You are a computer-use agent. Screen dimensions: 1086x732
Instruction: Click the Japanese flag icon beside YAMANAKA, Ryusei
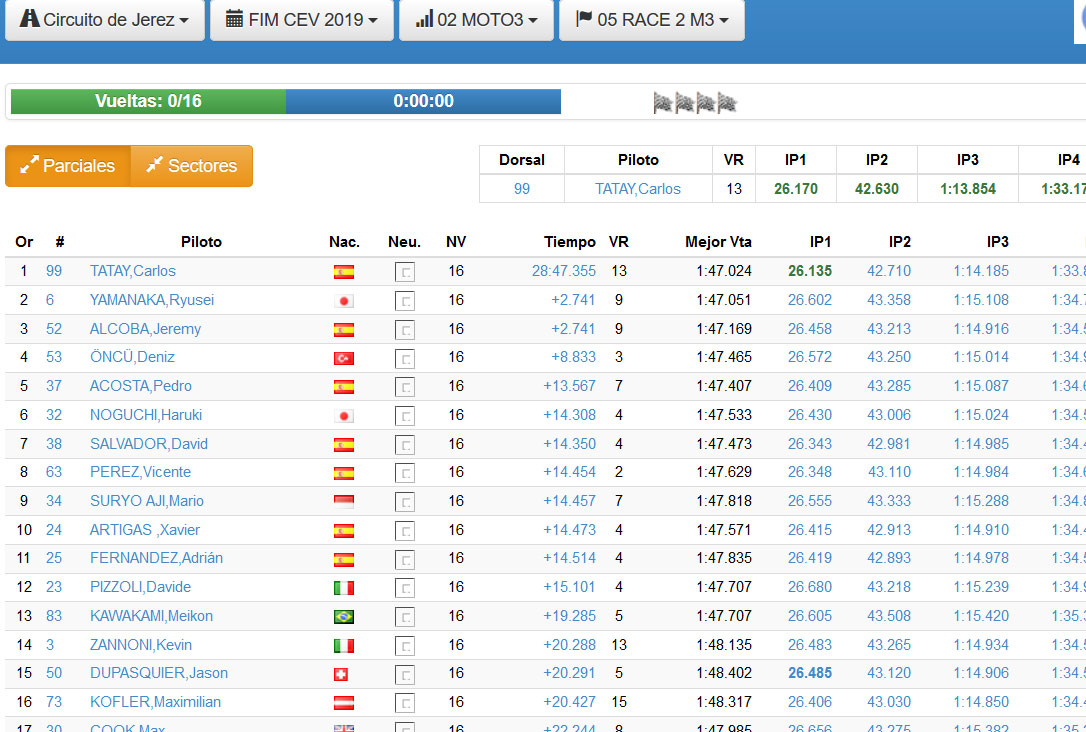point(343,301)
